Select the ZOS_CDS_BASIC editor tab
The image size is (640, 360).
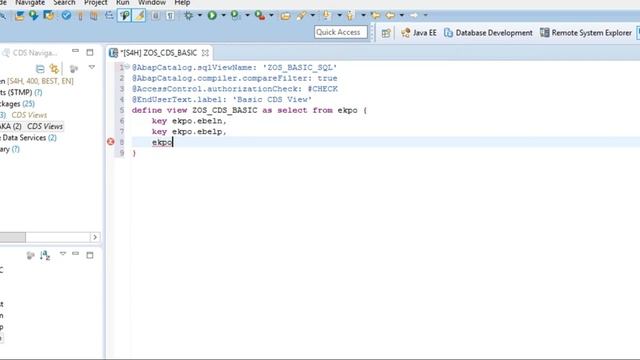[x=158, y=53]
